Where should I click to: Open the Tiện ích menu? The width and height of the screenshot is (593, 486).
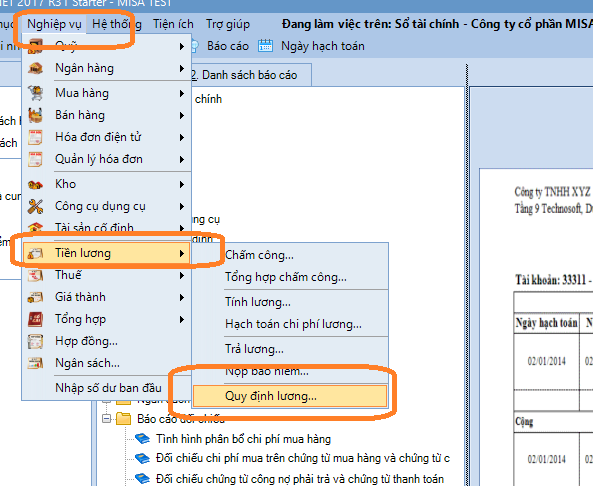point(173,24)
